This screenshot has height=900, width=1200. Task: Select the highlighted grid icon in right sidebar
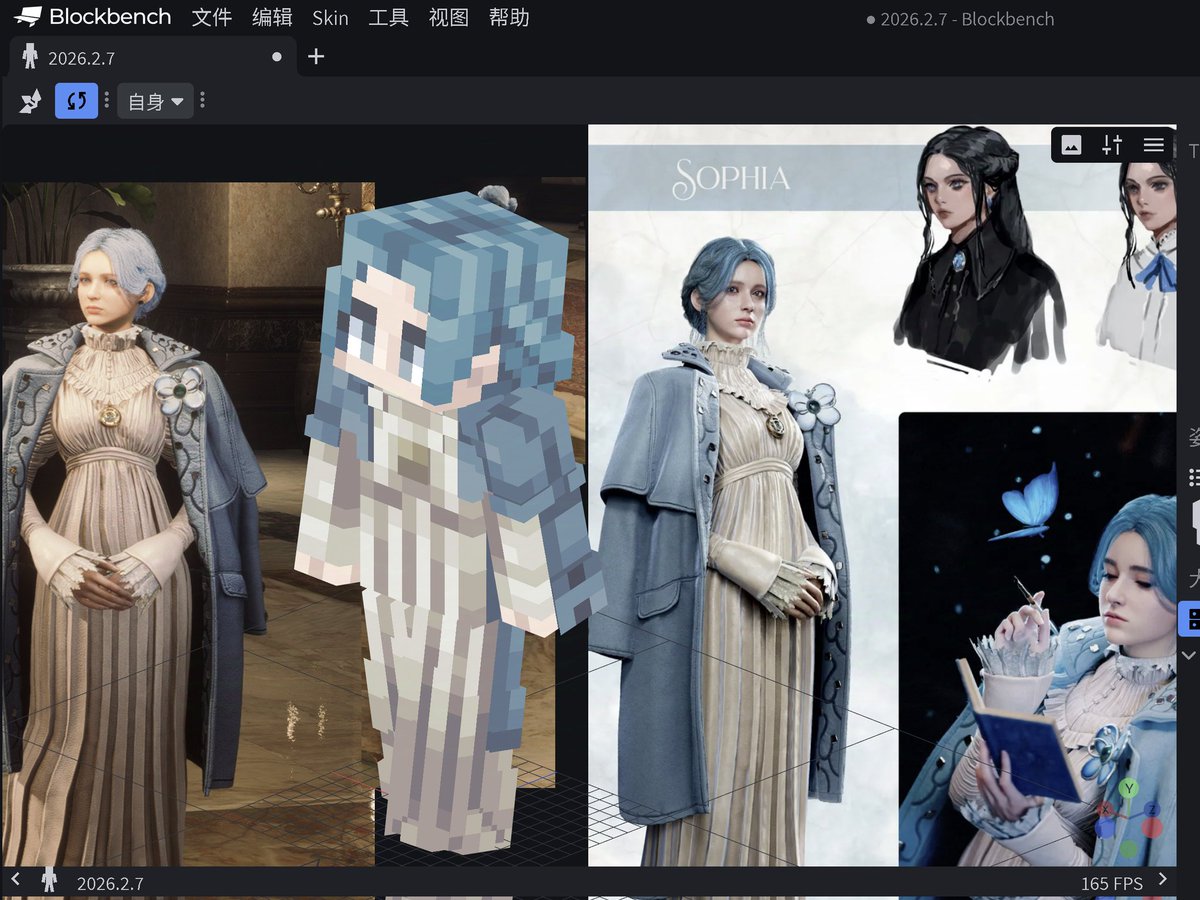point(1190,618)
